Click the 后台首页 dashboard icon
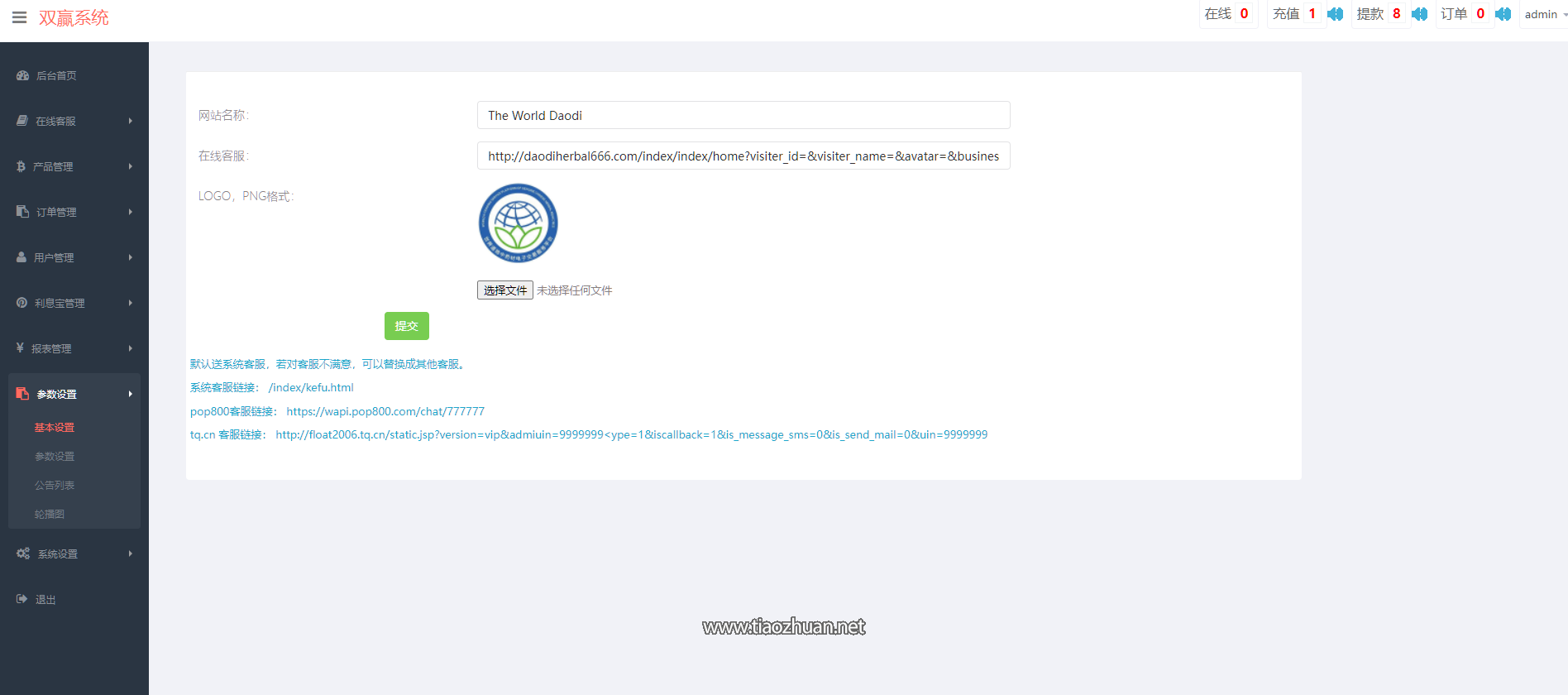This screenshot has height=695, width=1568. tap(22, 75)
